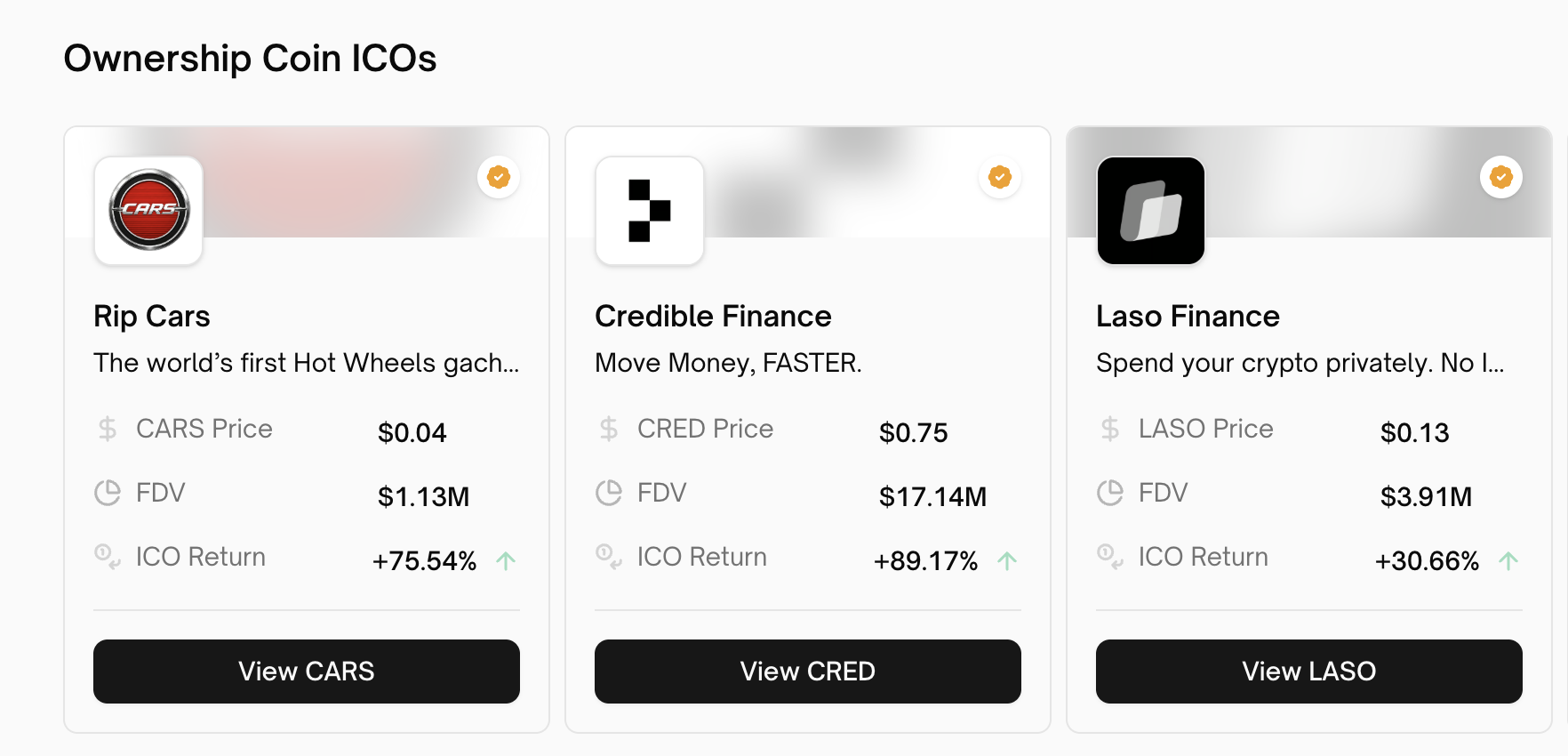Click the pie chart icon beside LASO FDV
Screen dimensions: 1568x756
coord(1110,493)
